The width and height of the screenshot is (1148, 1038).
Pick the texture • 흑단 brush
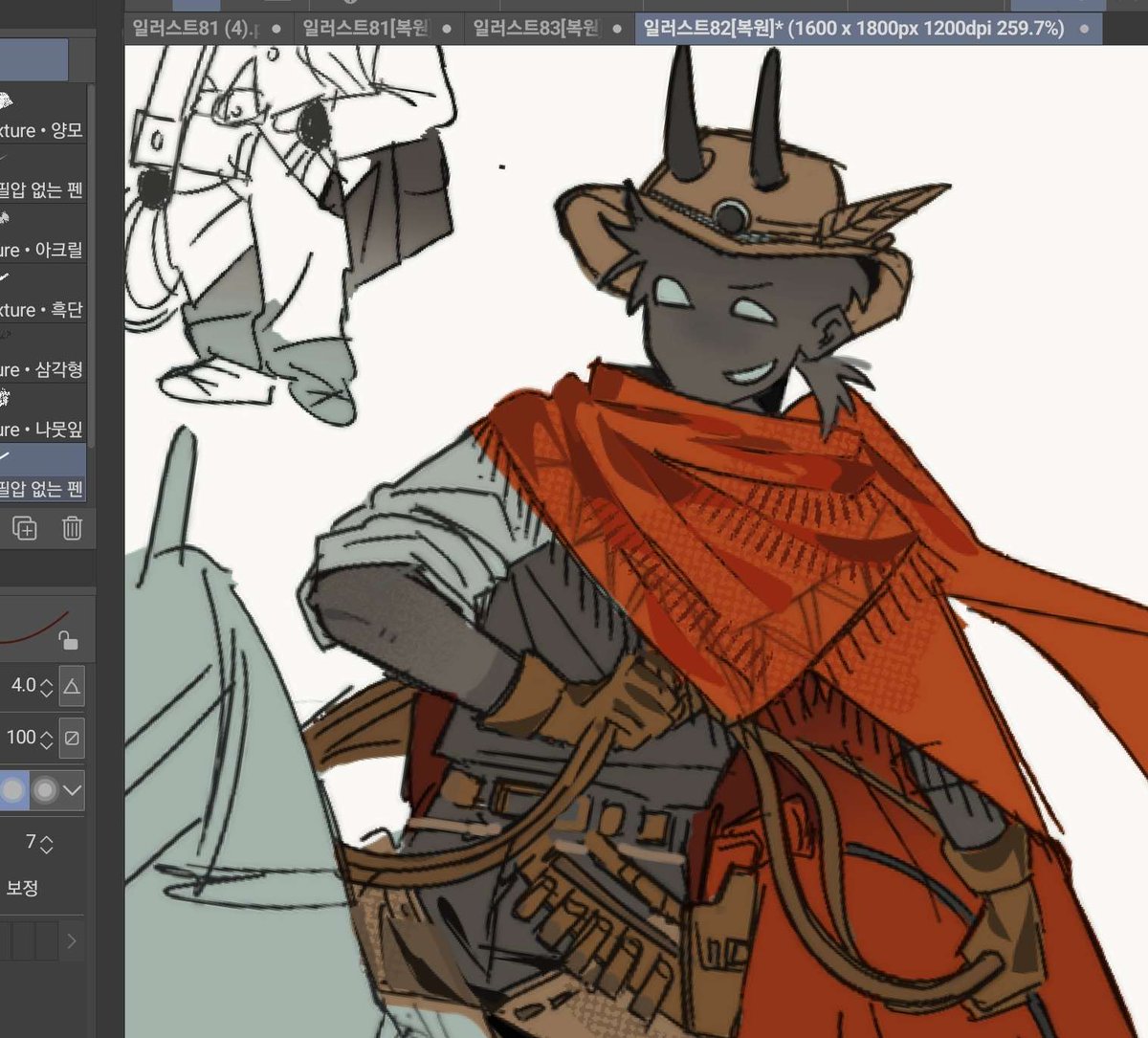pos(43,296)
